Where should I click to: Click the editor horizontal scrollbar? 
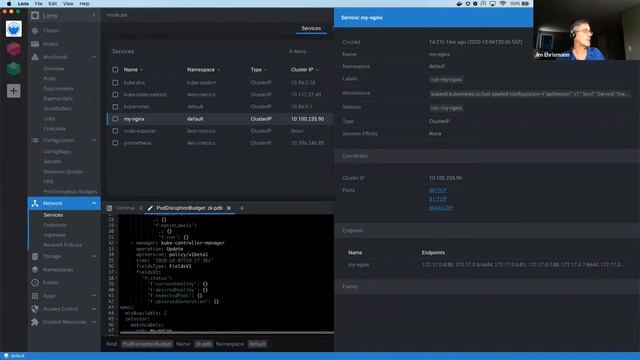(227, 333)
